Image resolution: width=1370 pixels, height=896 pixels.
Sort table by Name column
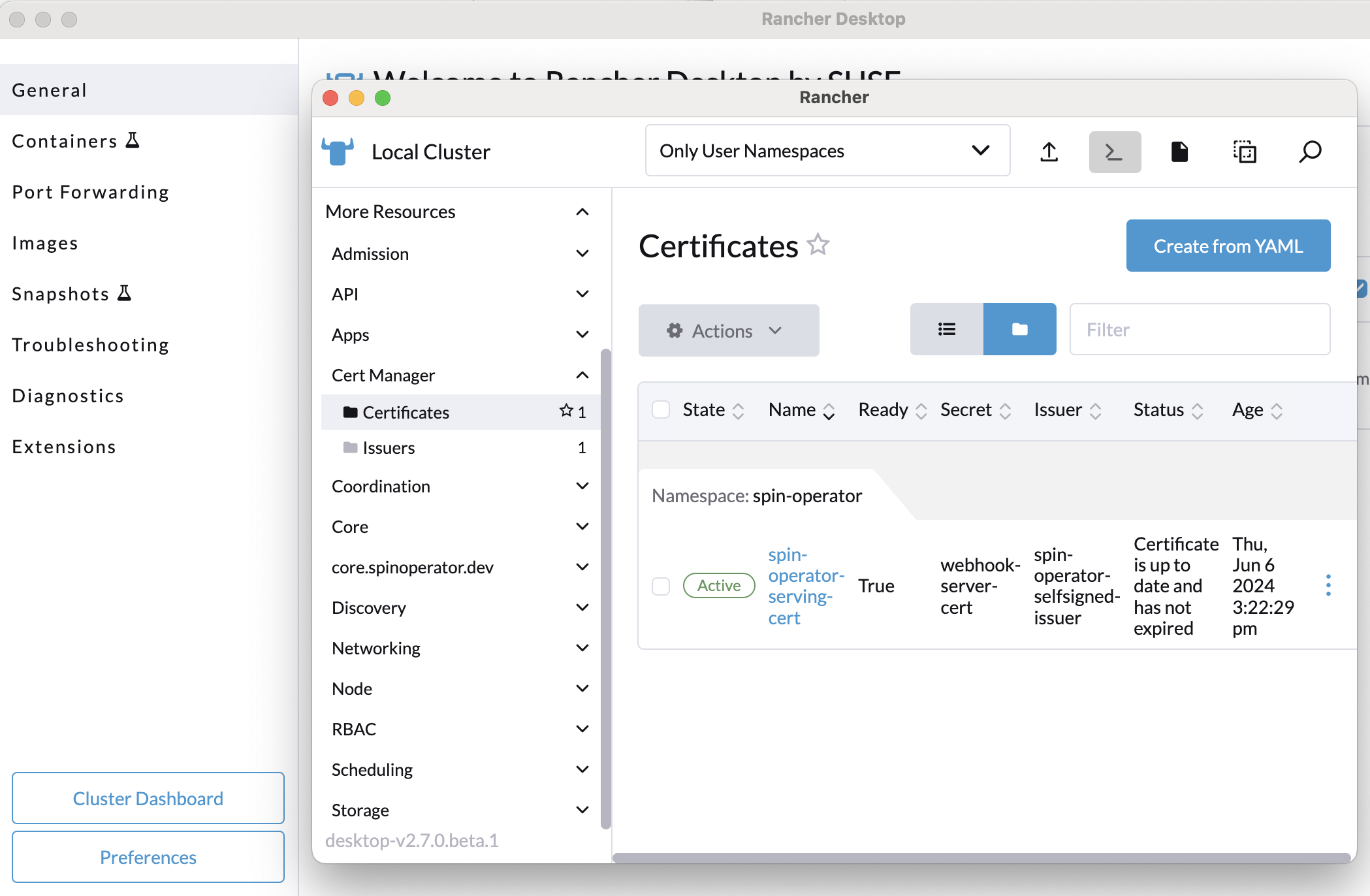pyautogui.click(x=801, y=410)
